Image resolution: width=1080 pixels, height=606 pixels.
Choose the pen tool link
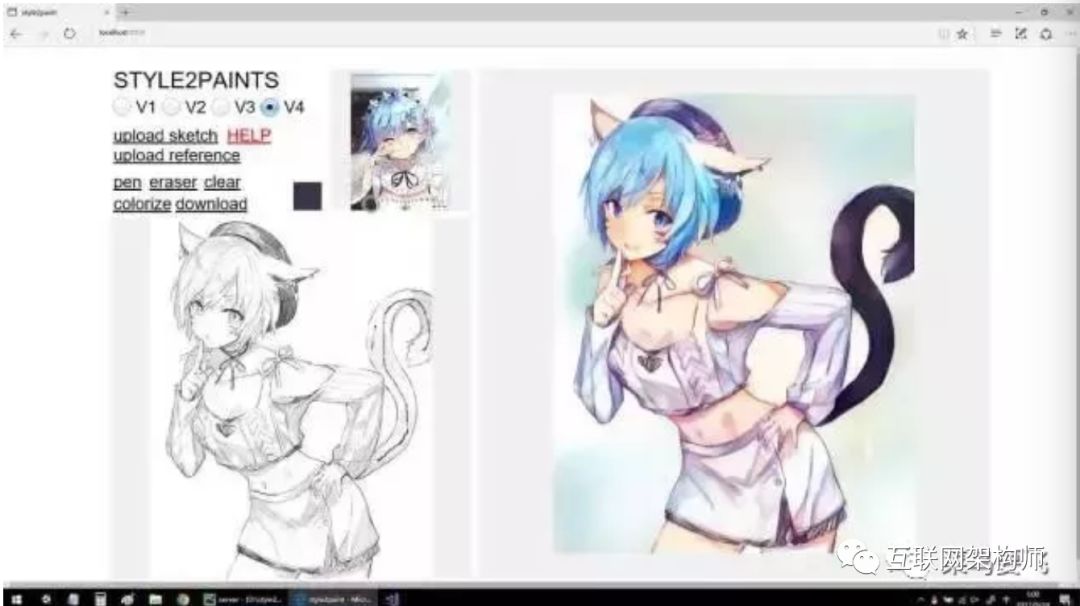pyautogui.click(x=127, y=182)
